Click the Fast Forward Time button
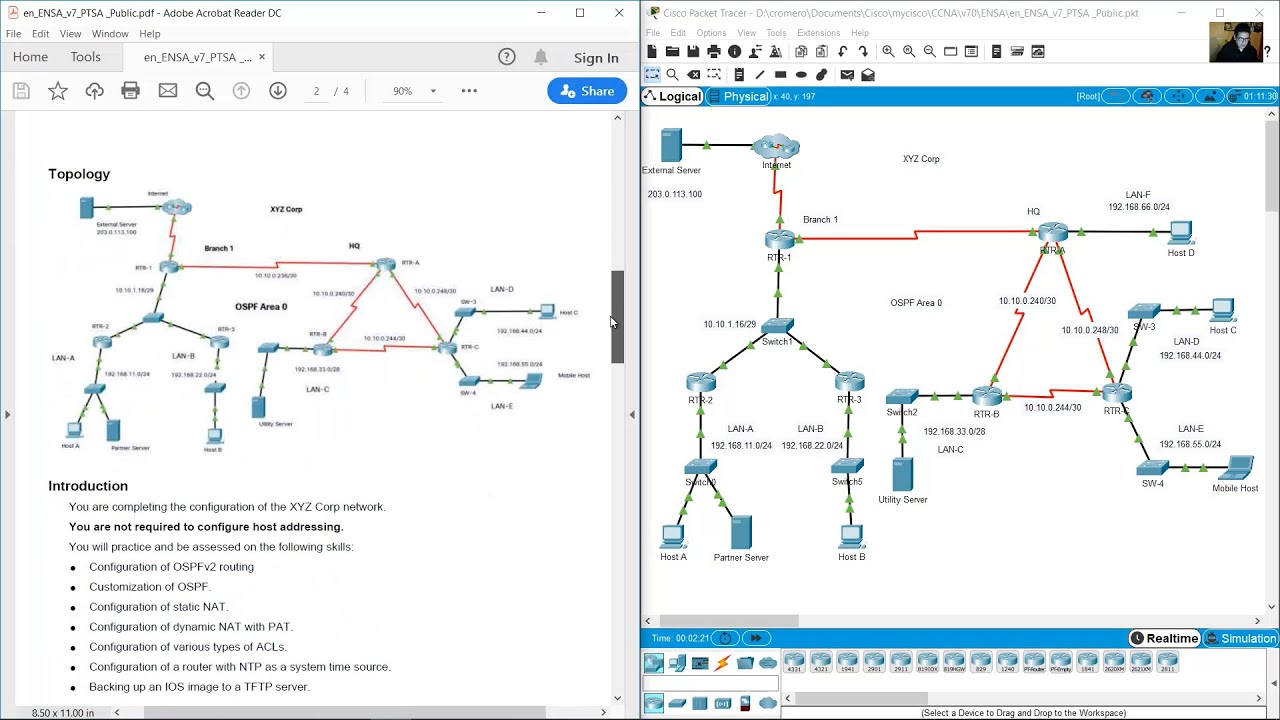Screen dimensions: 1280x720 point(756,638)
